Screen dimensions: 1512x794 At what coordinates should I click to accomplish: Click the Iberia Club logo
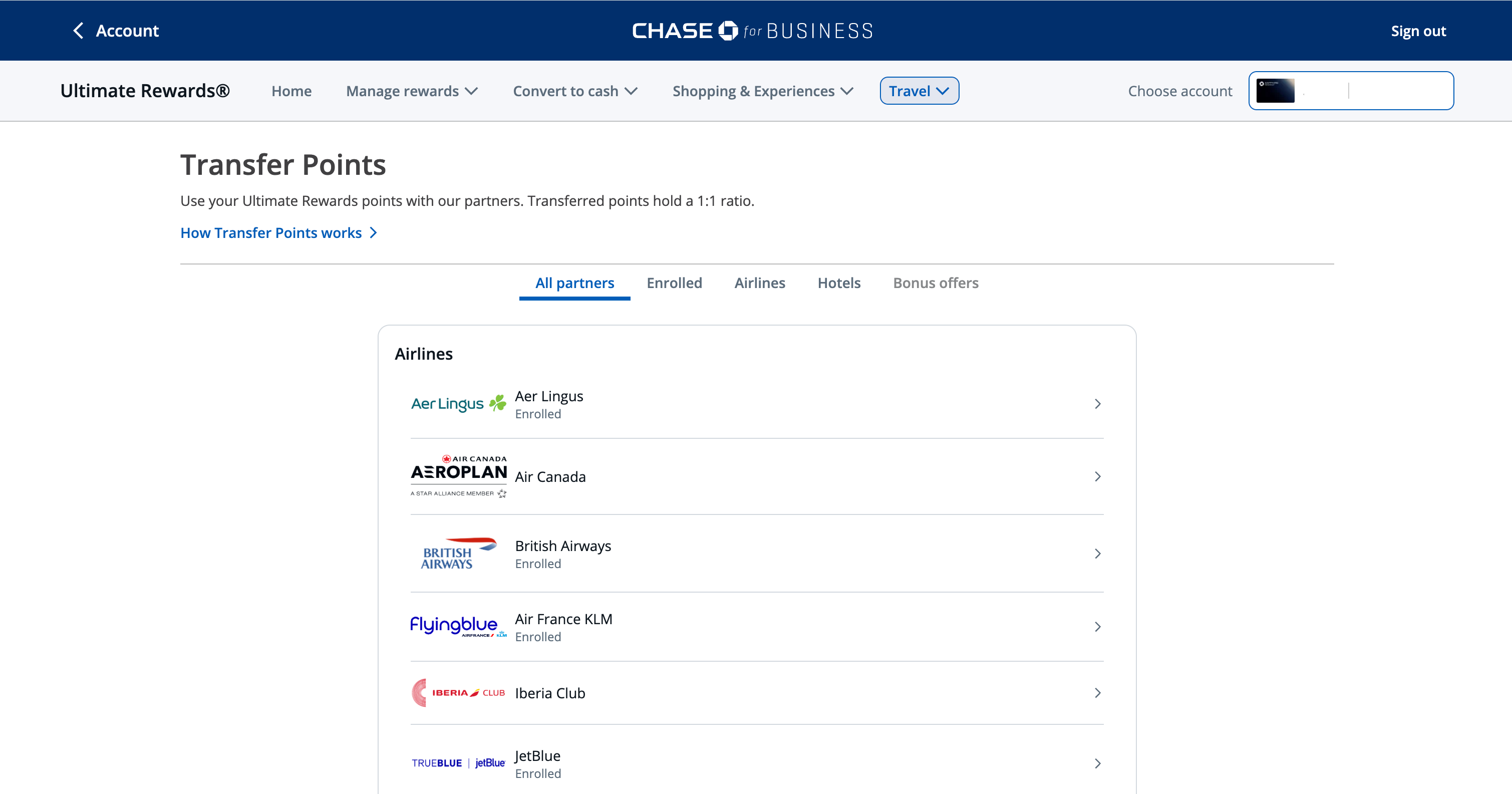tap(458, 692)
